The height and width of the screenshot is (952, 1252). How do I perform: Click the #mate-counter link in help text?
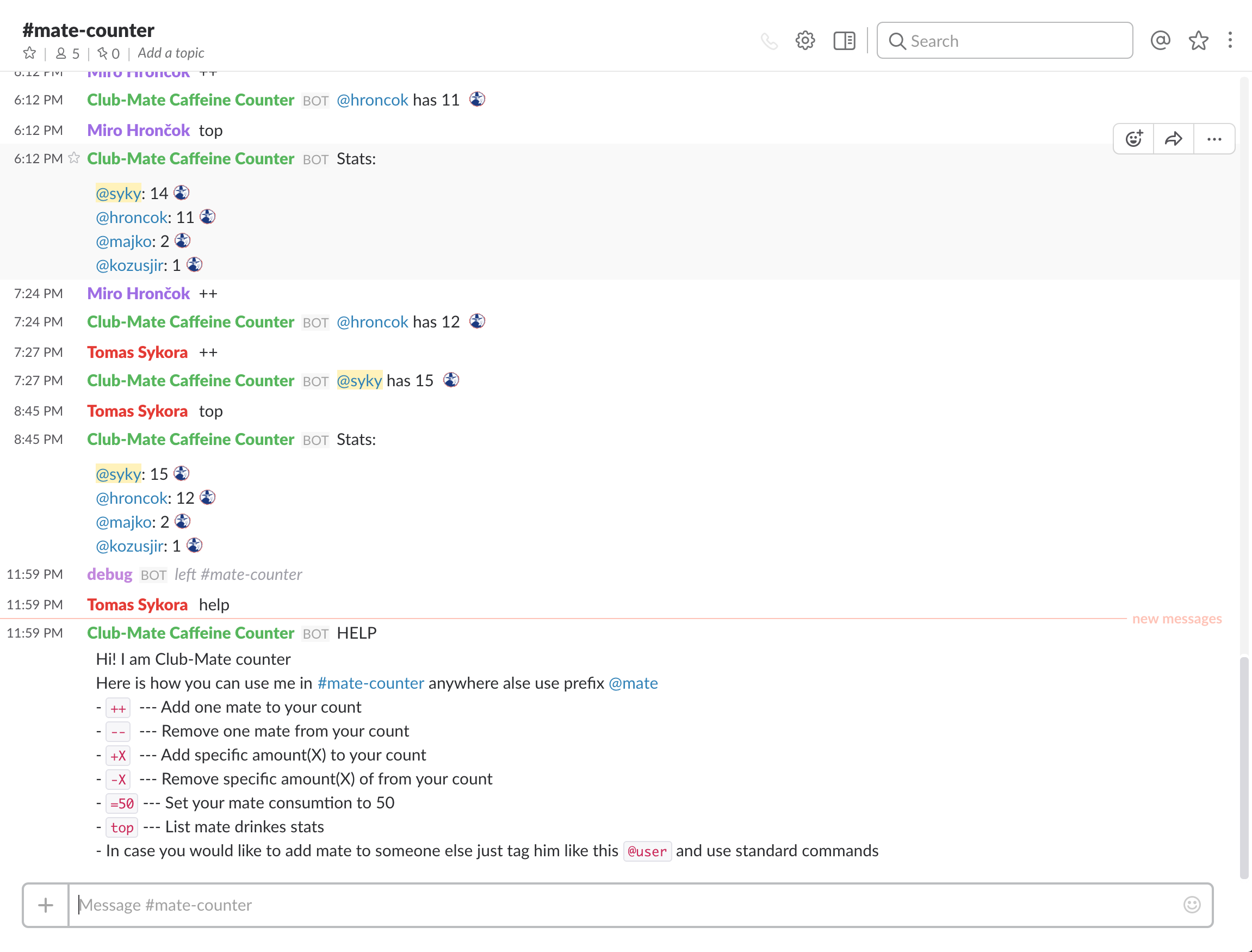click(370, 683)
